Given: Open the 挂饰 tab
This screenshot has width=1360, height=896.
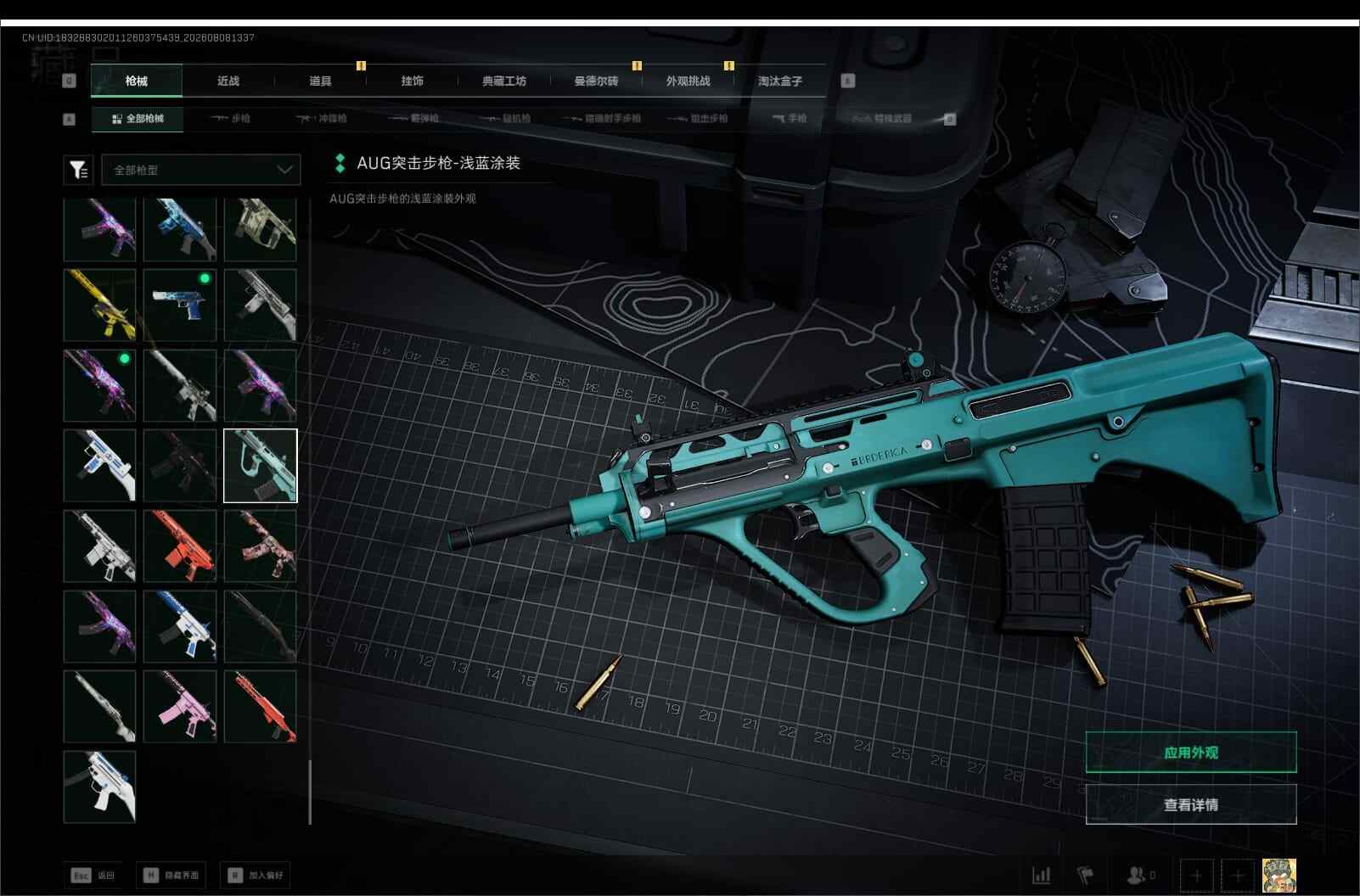Looking at the screenshot, I should [x=413, y=81].
